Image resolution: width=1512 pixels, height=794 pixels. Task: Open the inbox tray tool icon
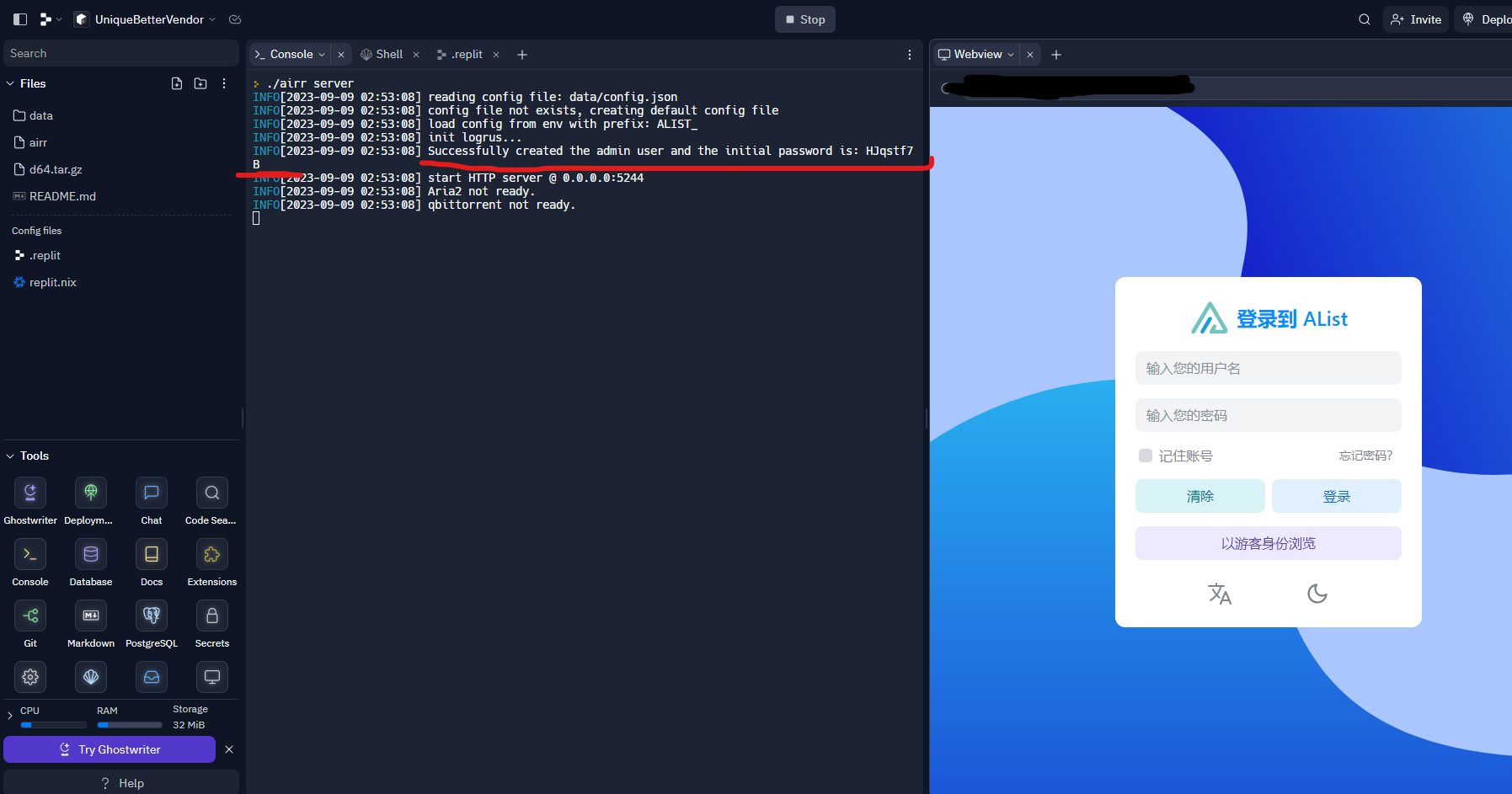pos(152,677)
